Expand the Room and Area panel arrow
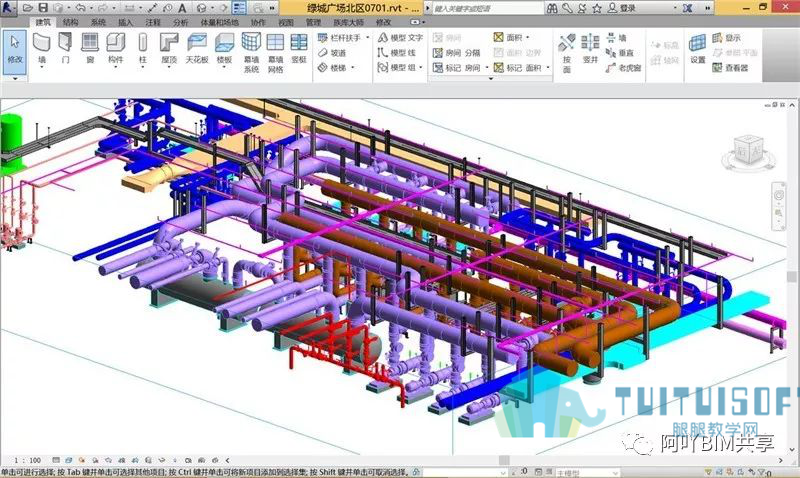The height and width of the screenshot is (478, 800). (491, 79)
